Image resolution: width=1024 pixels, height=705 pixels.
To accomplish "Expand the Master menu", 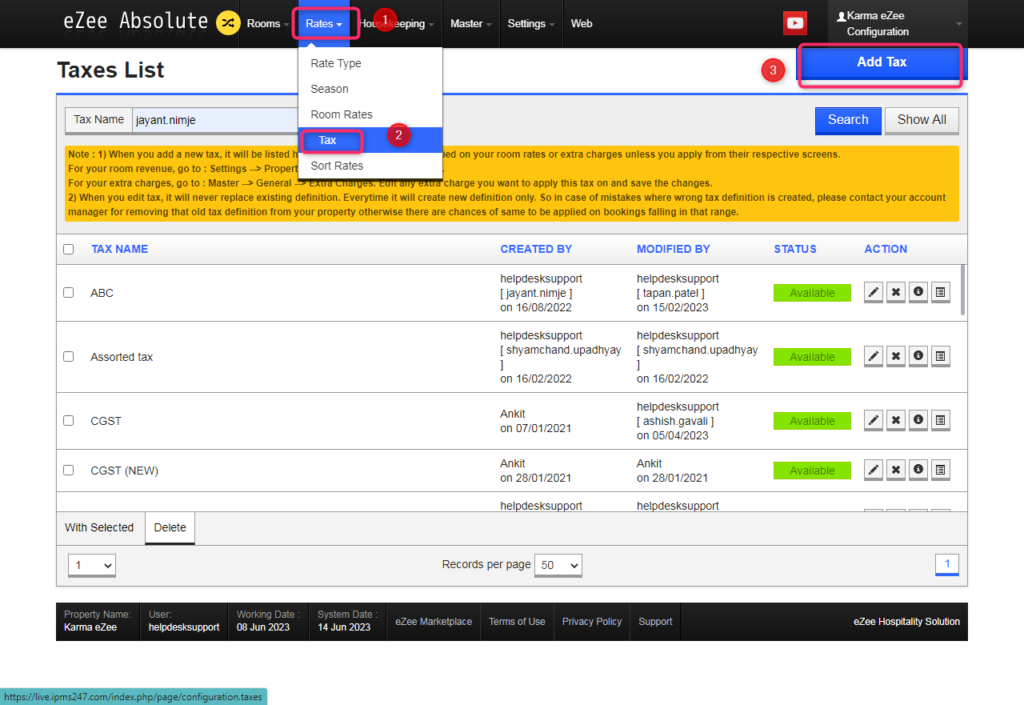I will [x=470, y=24].
